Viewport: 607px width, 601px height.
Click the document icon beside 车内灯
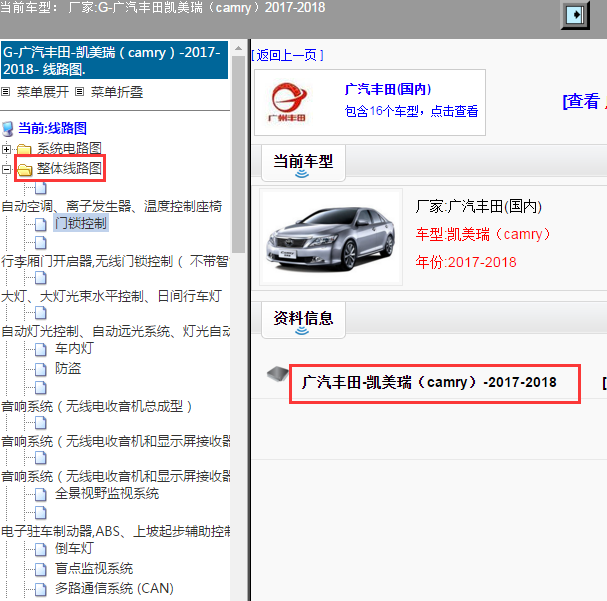click(x=41, y=349)
